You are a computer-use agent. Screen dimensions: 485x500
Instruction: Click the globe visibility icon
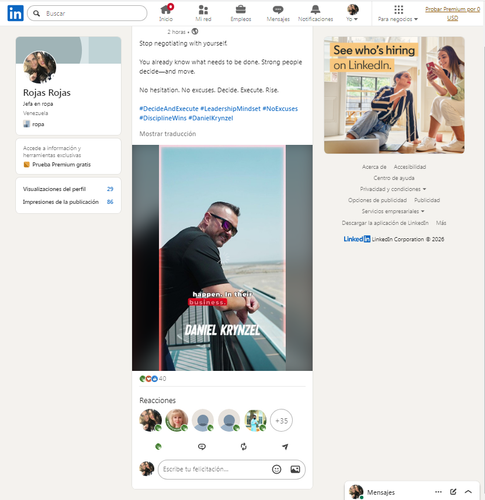pyautogui.click(x=195, y=32)
